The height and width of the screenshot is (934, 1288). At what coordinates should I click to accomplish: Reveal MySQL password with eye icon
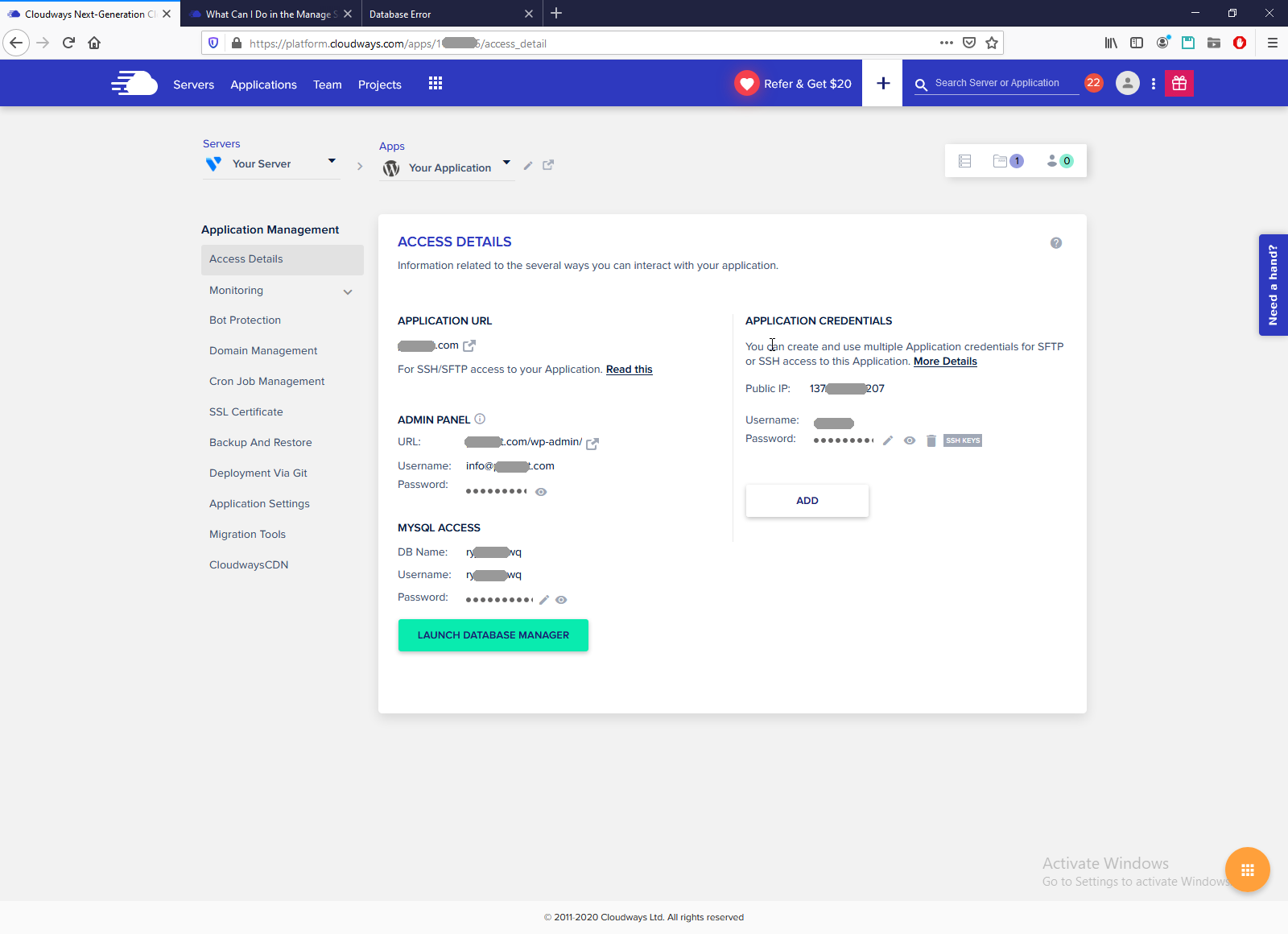point(561,600)
